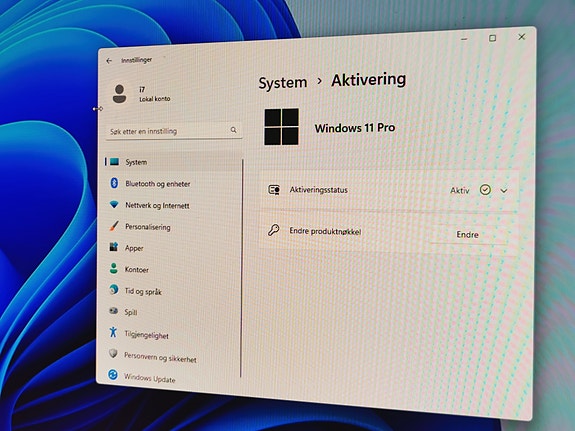Click the System breadcrumb link
The width and height of the screenshot is (575, 431).
pyautogui.click(x=283, y=83)
